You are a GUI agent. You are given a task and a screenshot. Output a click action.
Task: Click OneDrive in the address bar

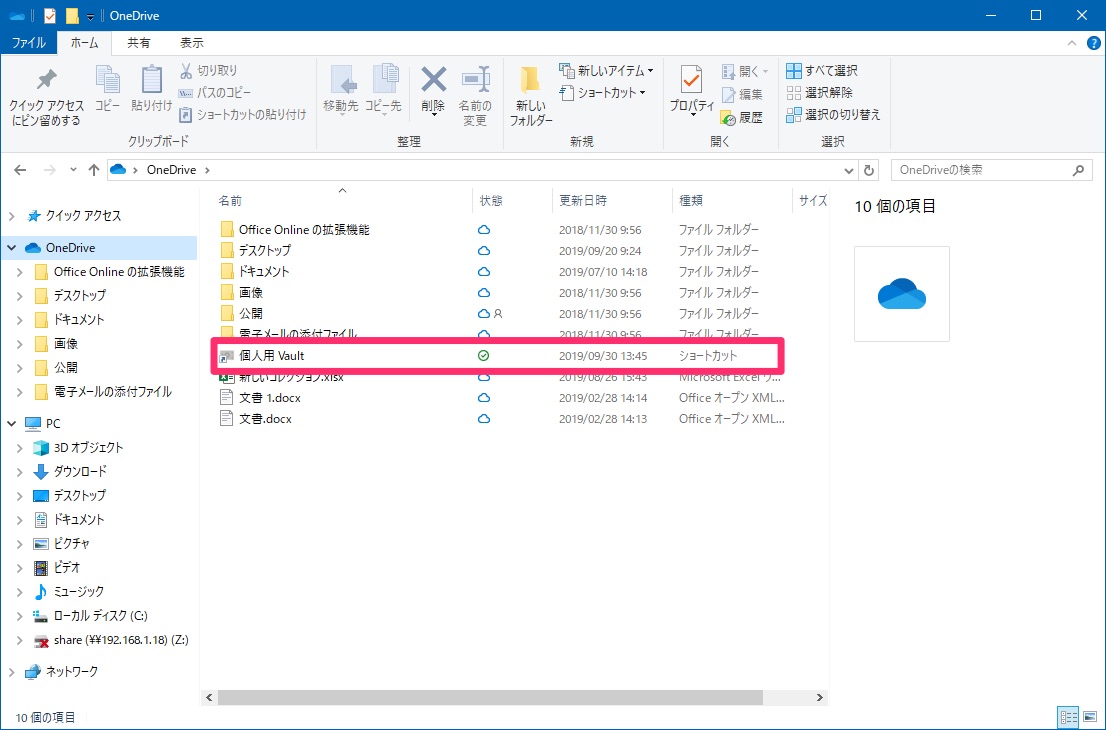point(171,170)
